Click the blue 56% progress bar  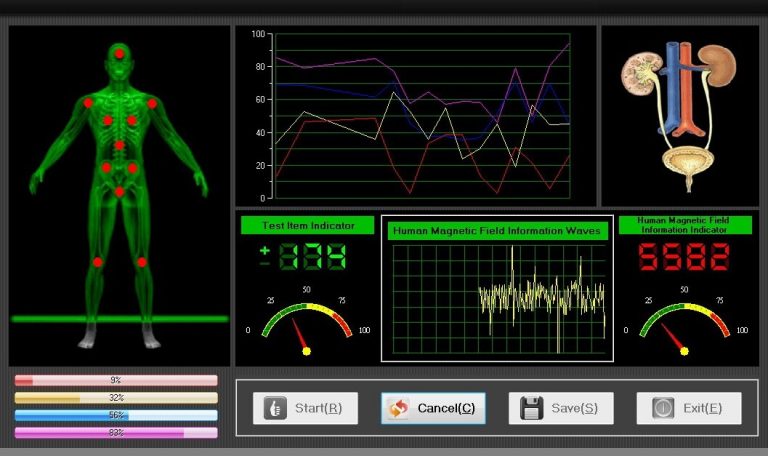[x=116, y=415]
